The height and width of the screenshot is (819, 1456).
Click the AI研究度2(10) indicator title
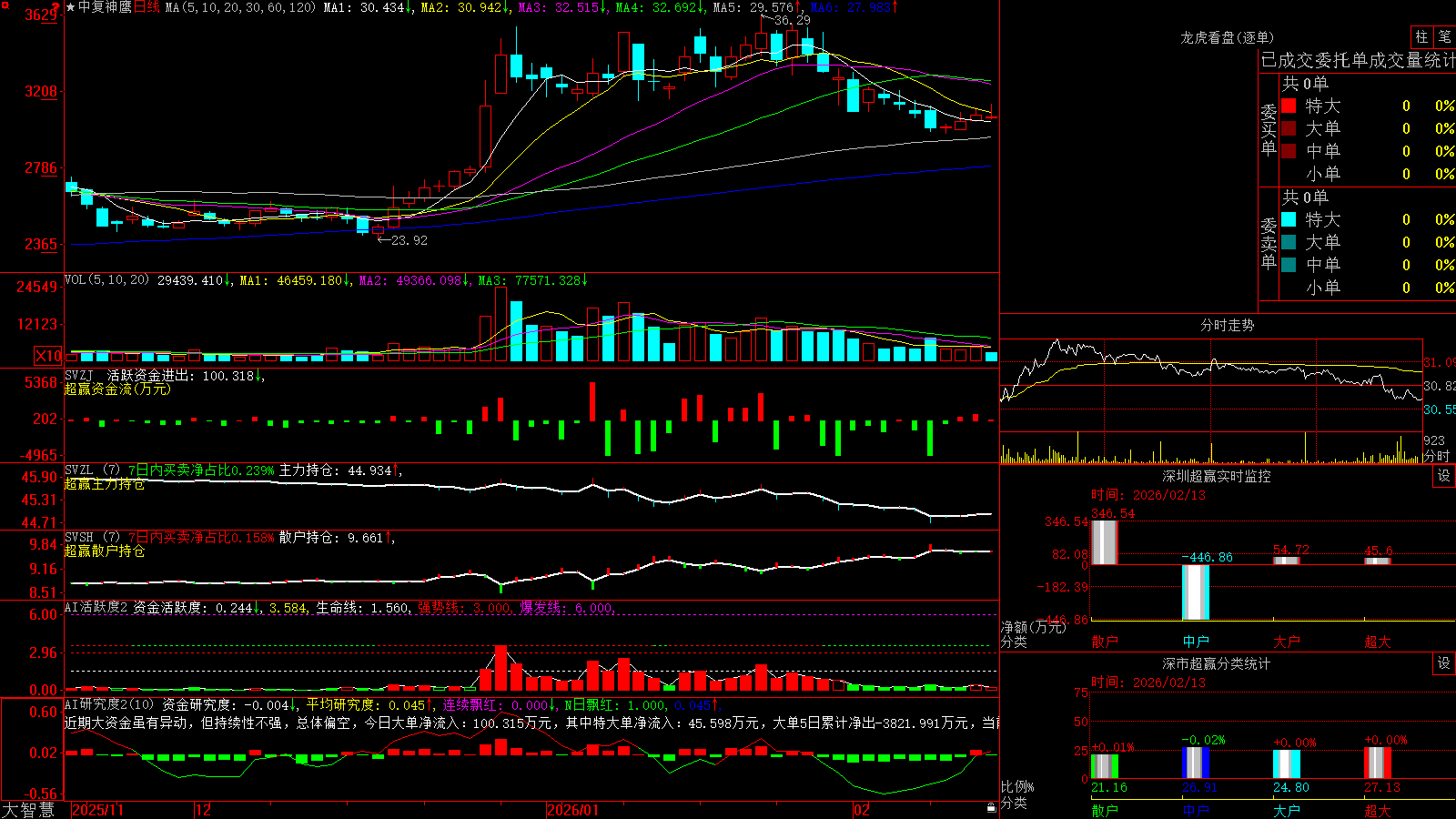[x=109, y=705]
